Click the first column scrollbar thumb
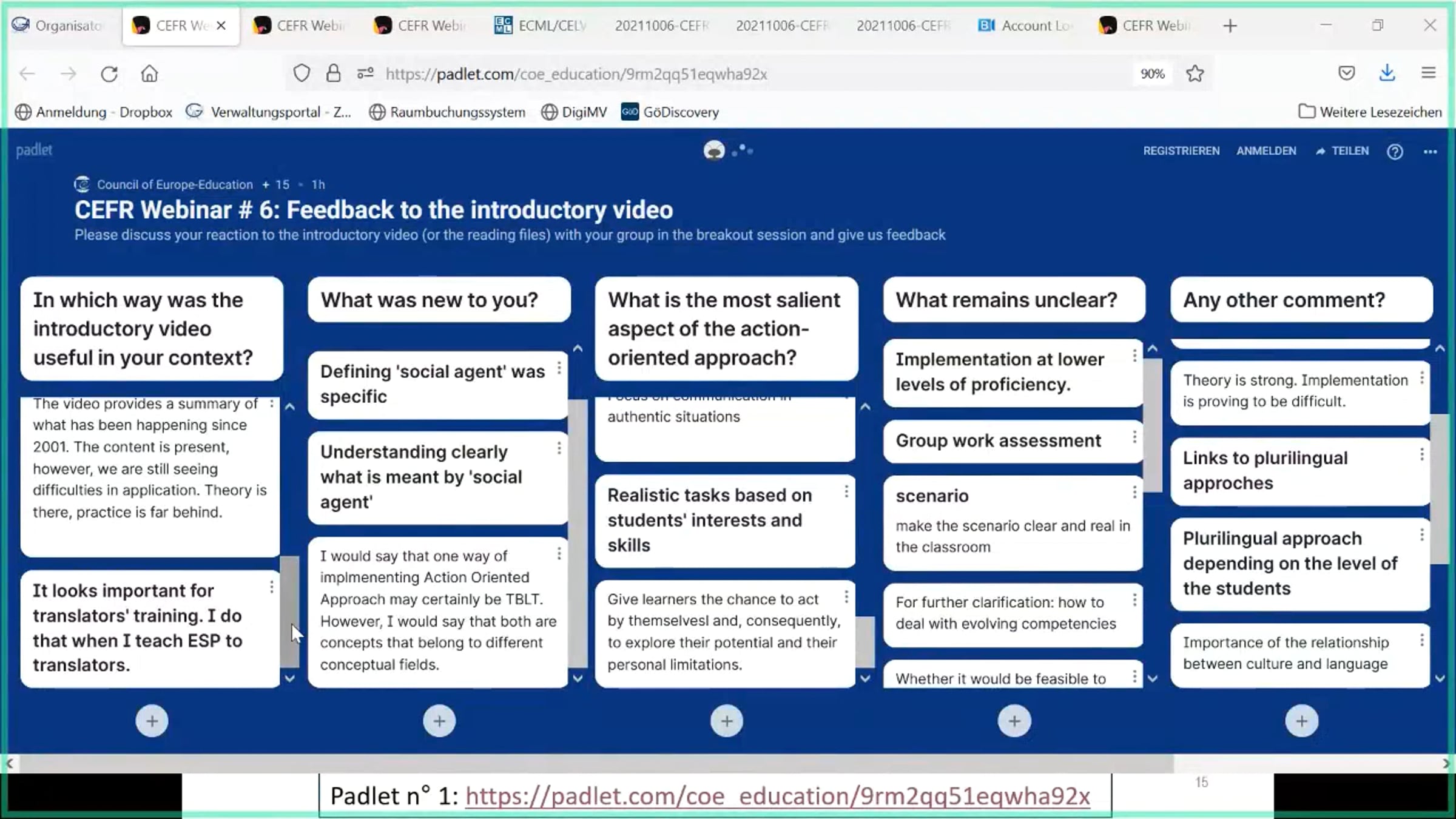This screenshot has width=1456, height=819. [x=290, y=612]
